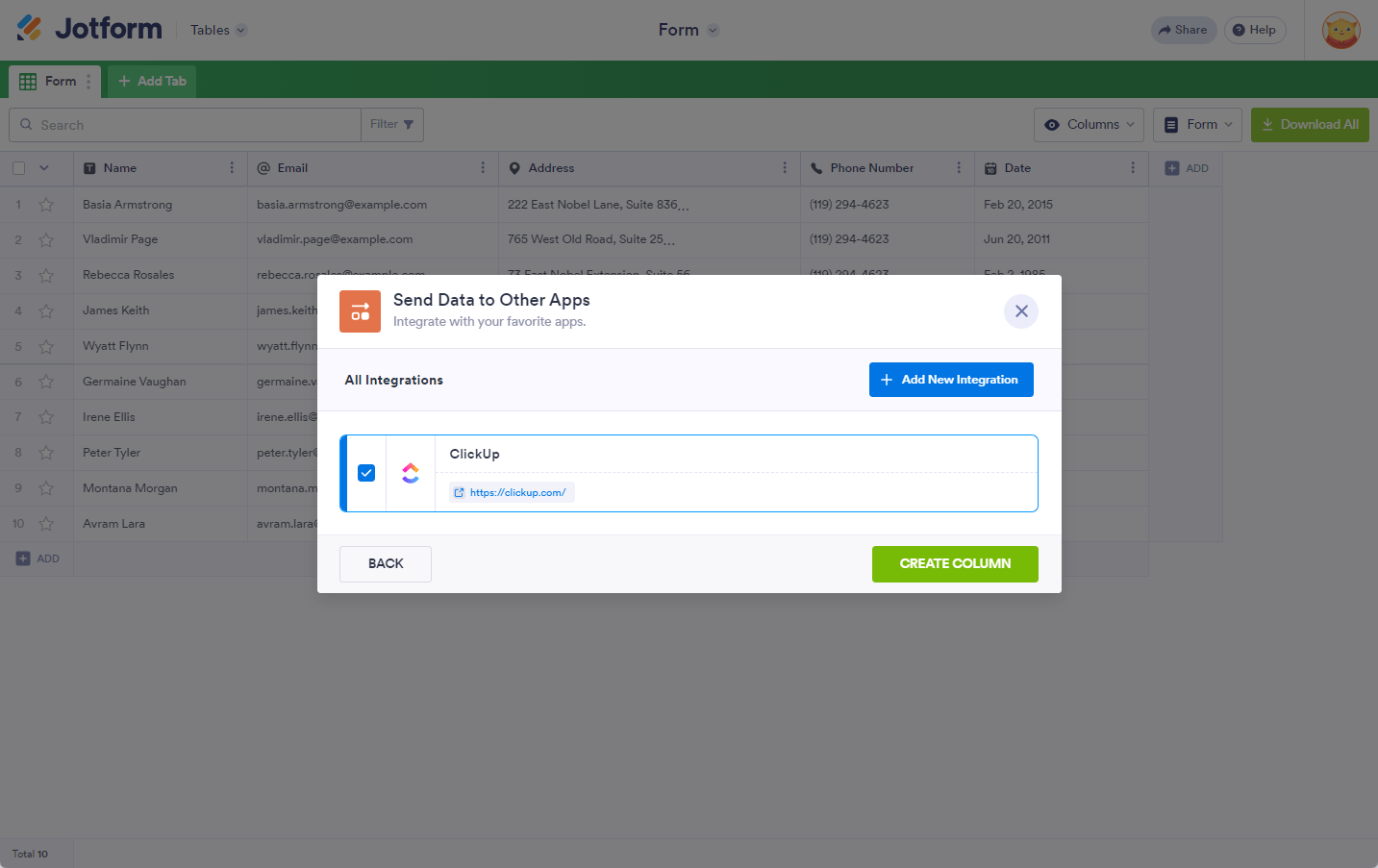Uncheck the ClickUp integration checkbox
This screenshot has height=868, width=1378.
pos(366,473)
